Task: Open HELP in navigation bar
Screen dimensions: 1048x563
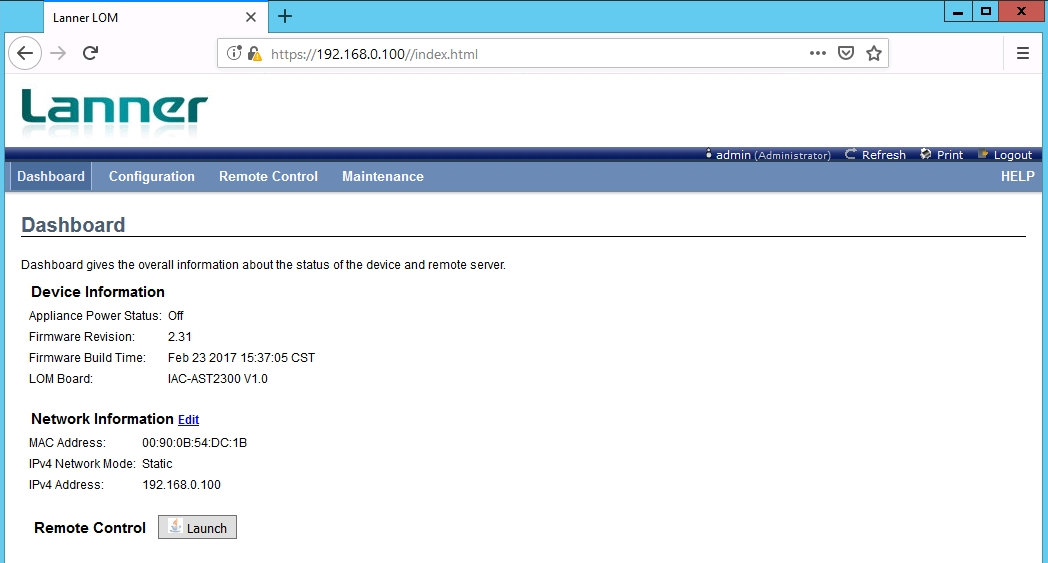Action: pos(1017,177)
